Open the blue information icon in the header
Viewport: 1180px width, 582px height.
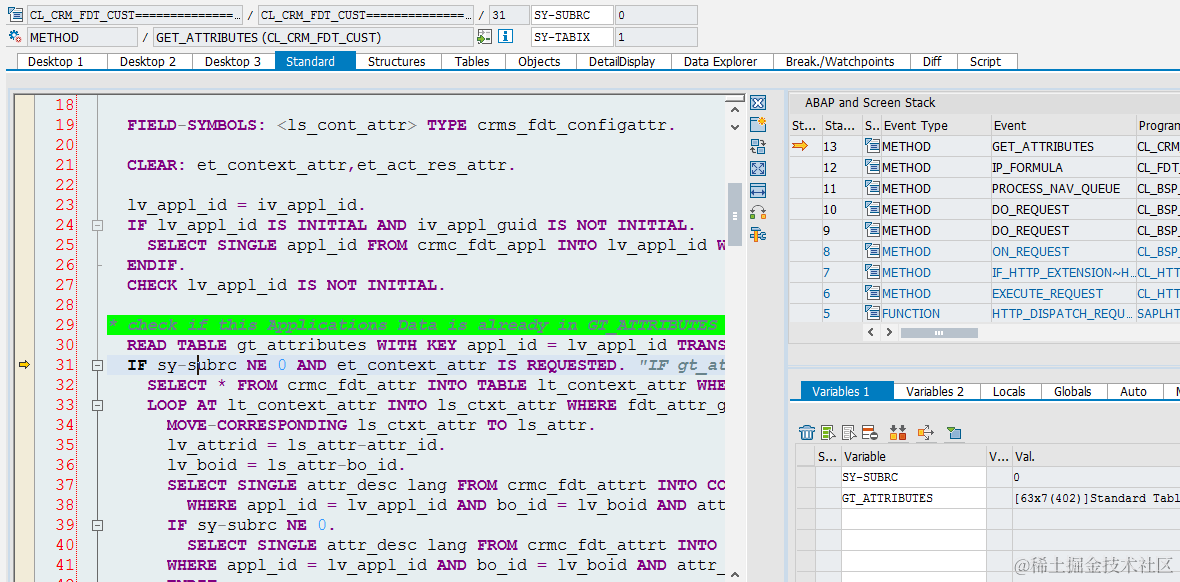pyautogui.click(x=506, y=37)
